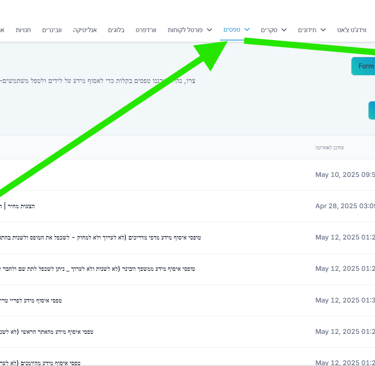Open the וורדפרס nav item
Screen dimensions: 375x366
(x=146, y=30)
